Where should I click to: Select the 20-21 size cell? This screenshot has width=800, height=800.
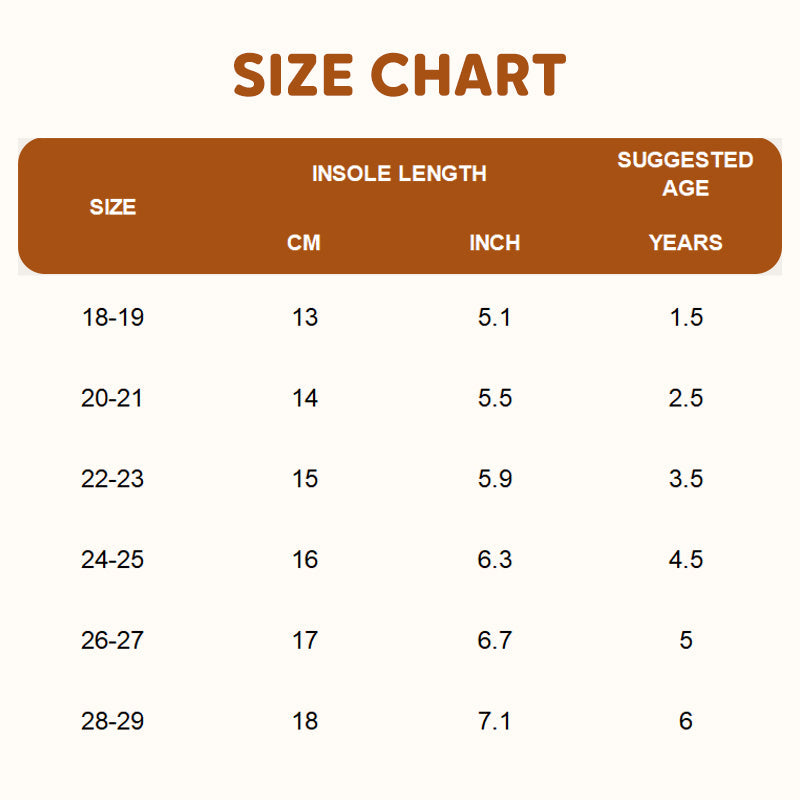pyautogui.click(x=113, y=398)
